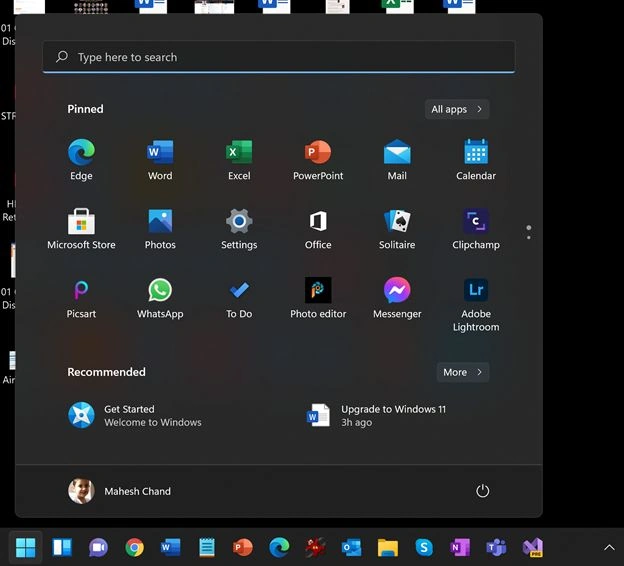
Task: Open Get Started Welcome to Windows
Action: click(x=135, y=416)
